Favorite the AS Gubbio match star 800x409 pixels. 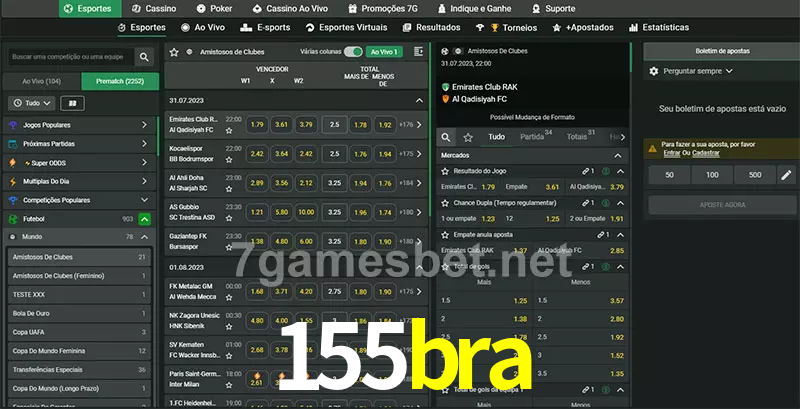tap(229, 218)
